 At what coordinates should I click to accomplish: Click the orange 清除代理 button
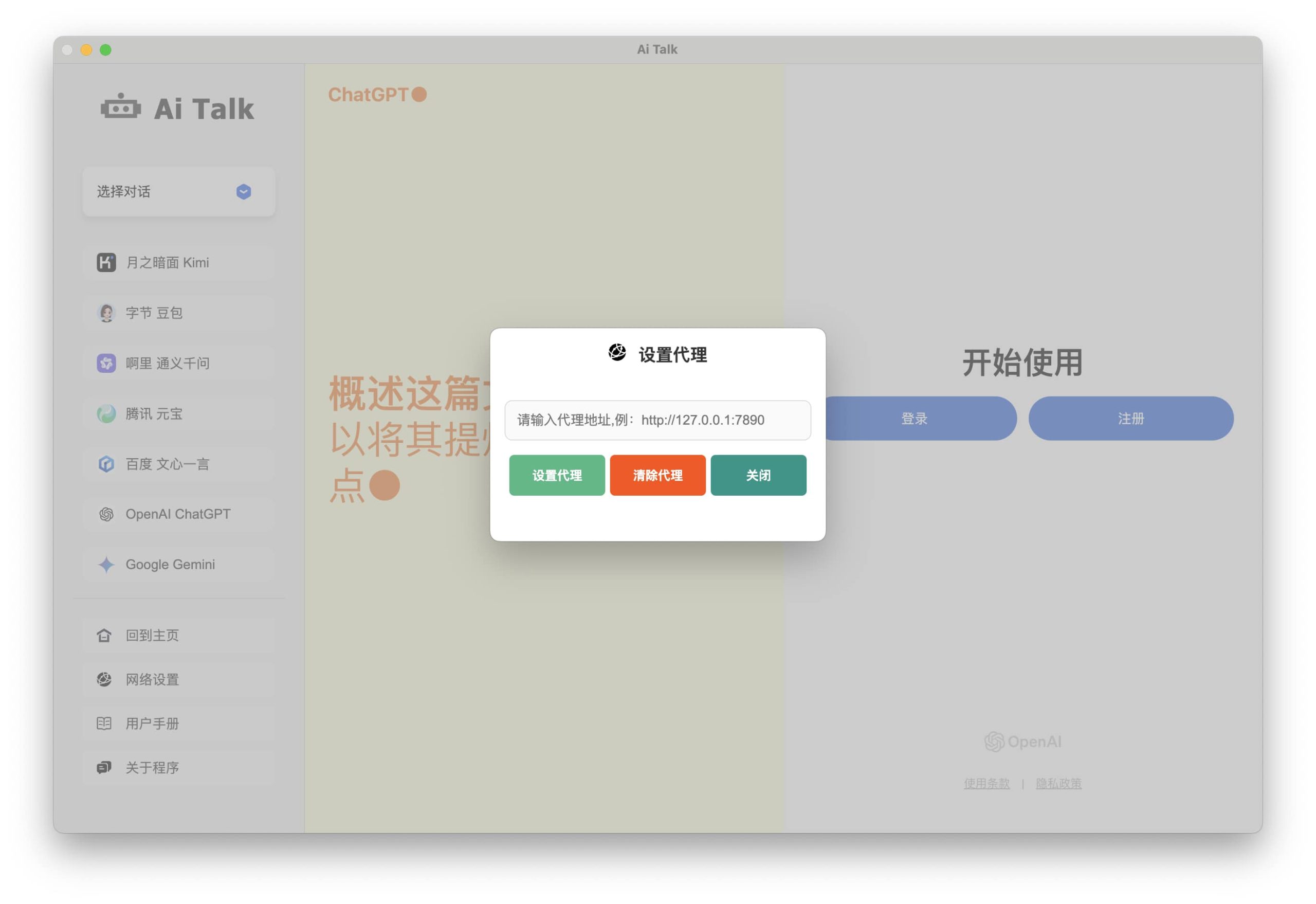point(657,475)
